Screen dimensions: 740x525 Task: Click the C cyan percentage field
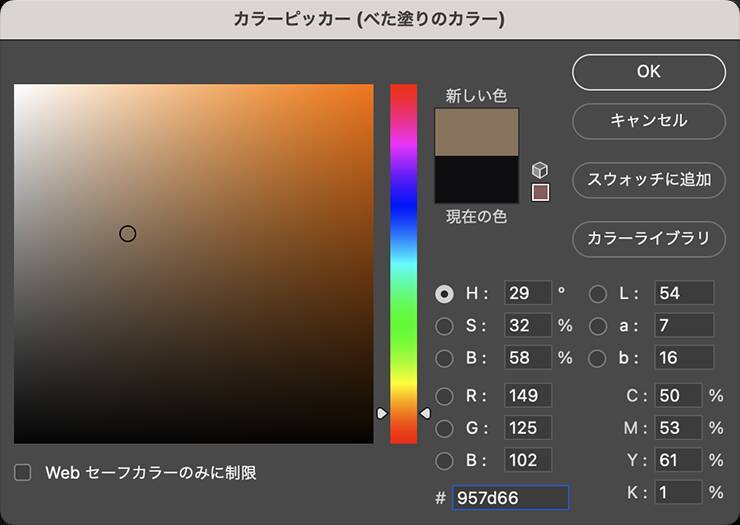point(675,396)
